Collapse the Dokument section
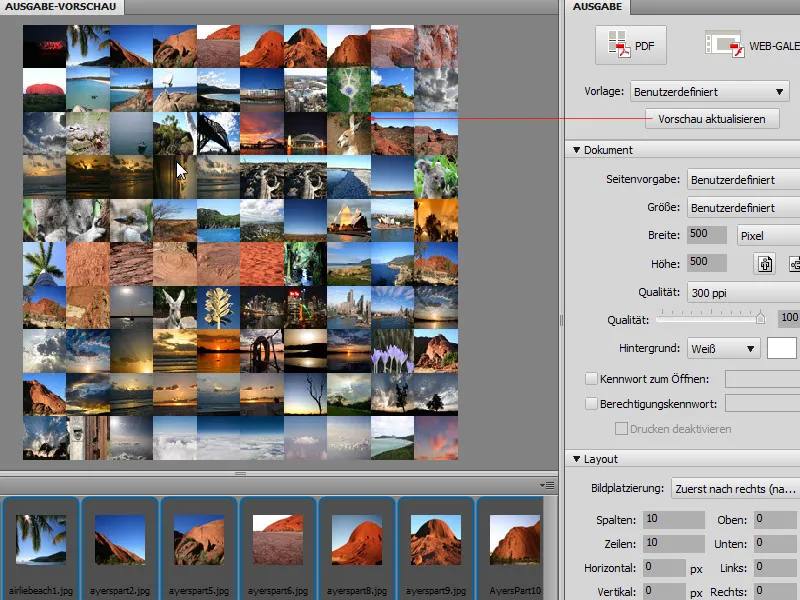 pyautogui.click(x=577, y=150)
